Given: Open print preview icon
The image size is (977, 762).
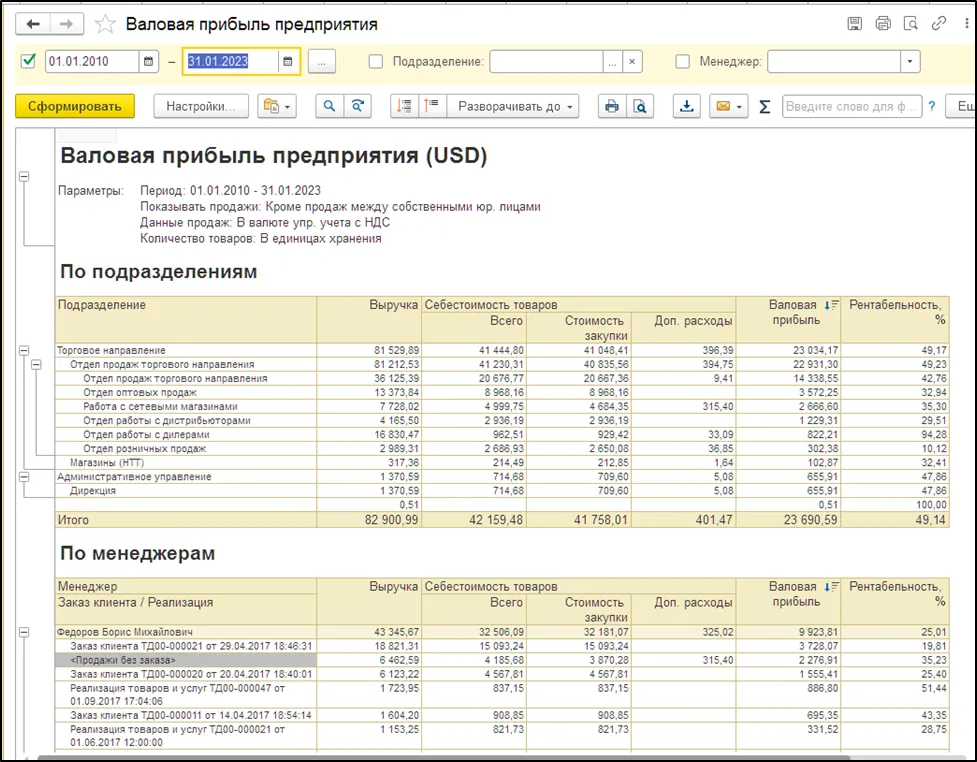Looking at the screenshot, I should [x=639, y=106].
